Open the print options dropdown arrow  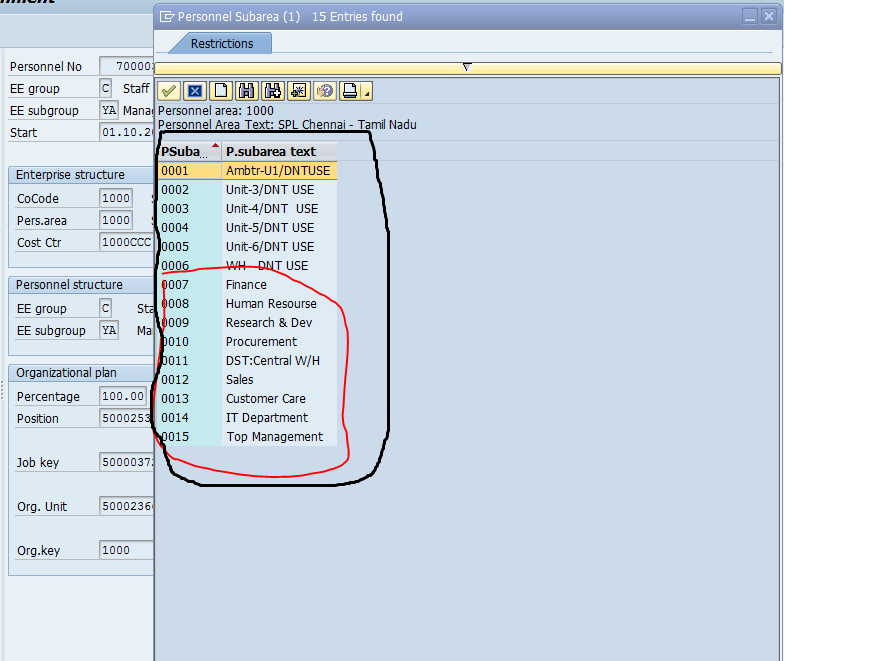click(367, 94)
